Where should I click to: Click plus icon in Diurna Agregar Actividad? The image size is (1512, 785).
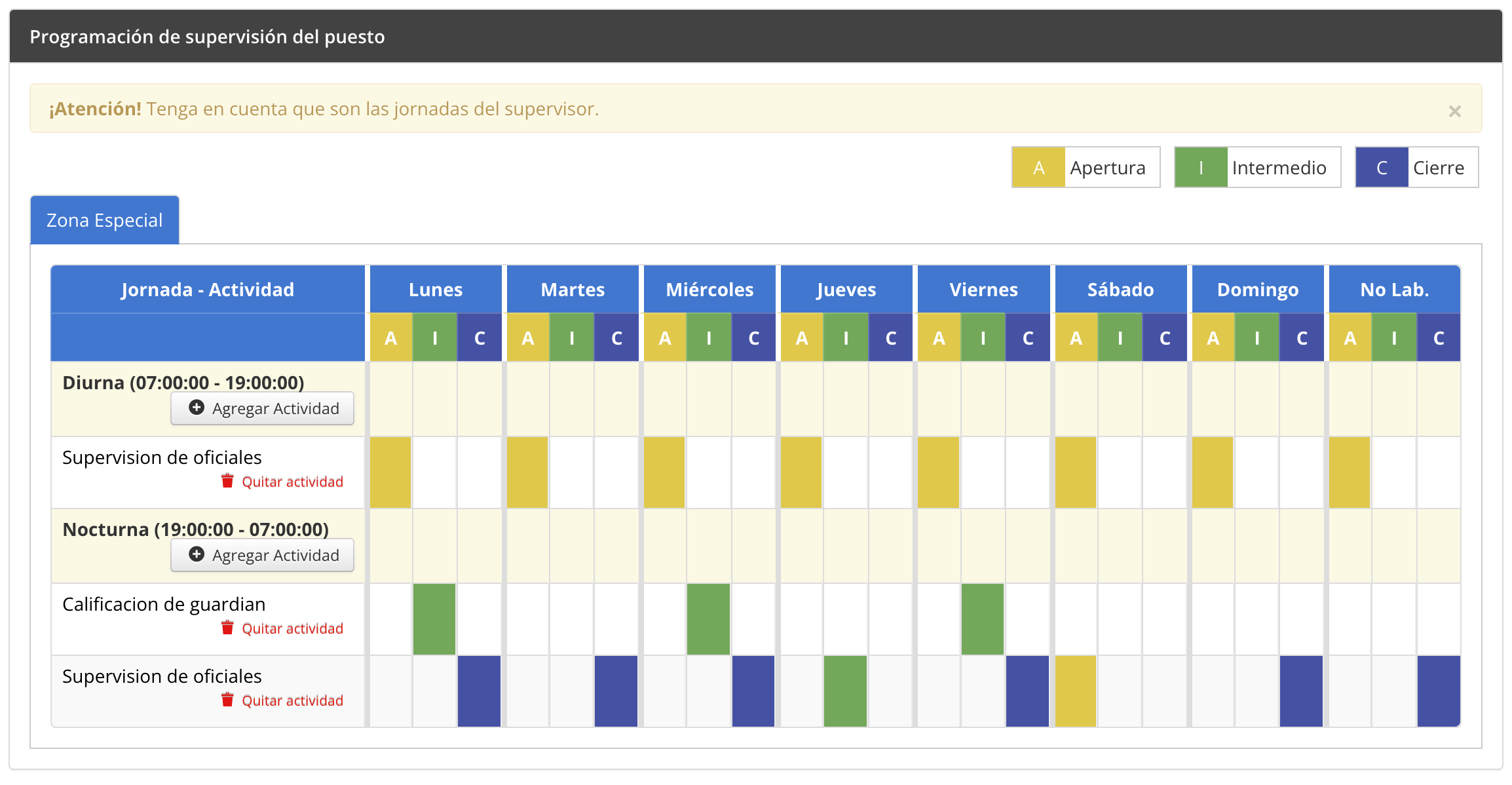click(x=197, y=408)
